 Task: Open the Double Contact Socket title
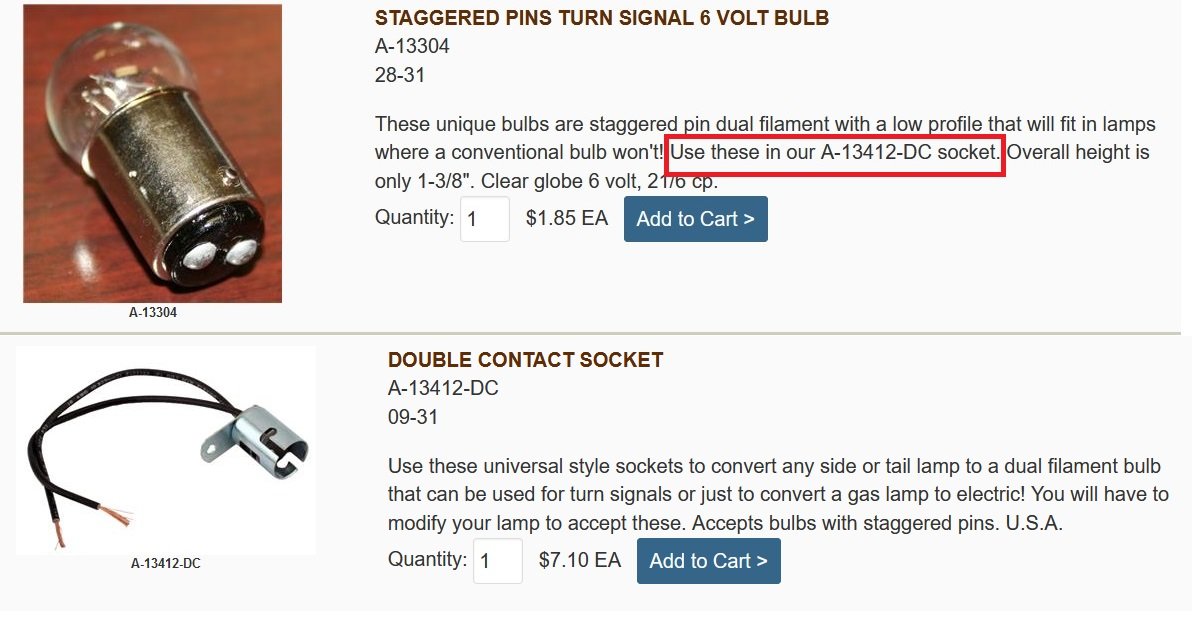click(525, 360)
